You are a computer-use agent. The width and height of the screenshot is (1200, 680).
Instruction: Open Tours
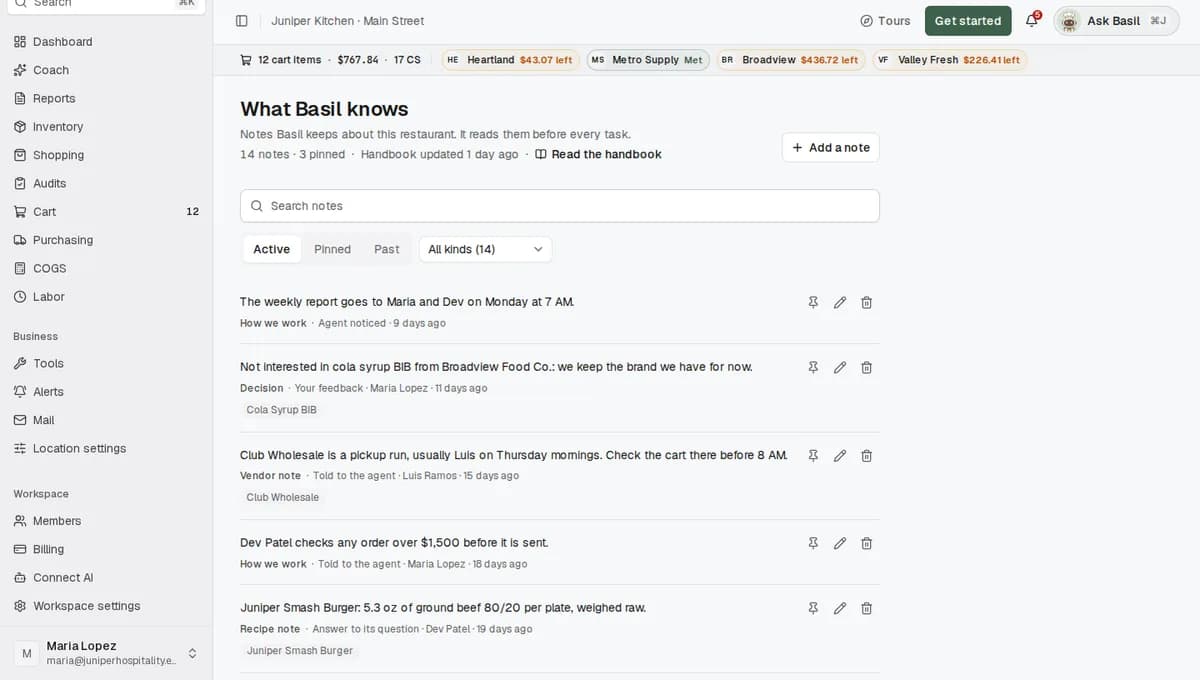pos(885,21)
